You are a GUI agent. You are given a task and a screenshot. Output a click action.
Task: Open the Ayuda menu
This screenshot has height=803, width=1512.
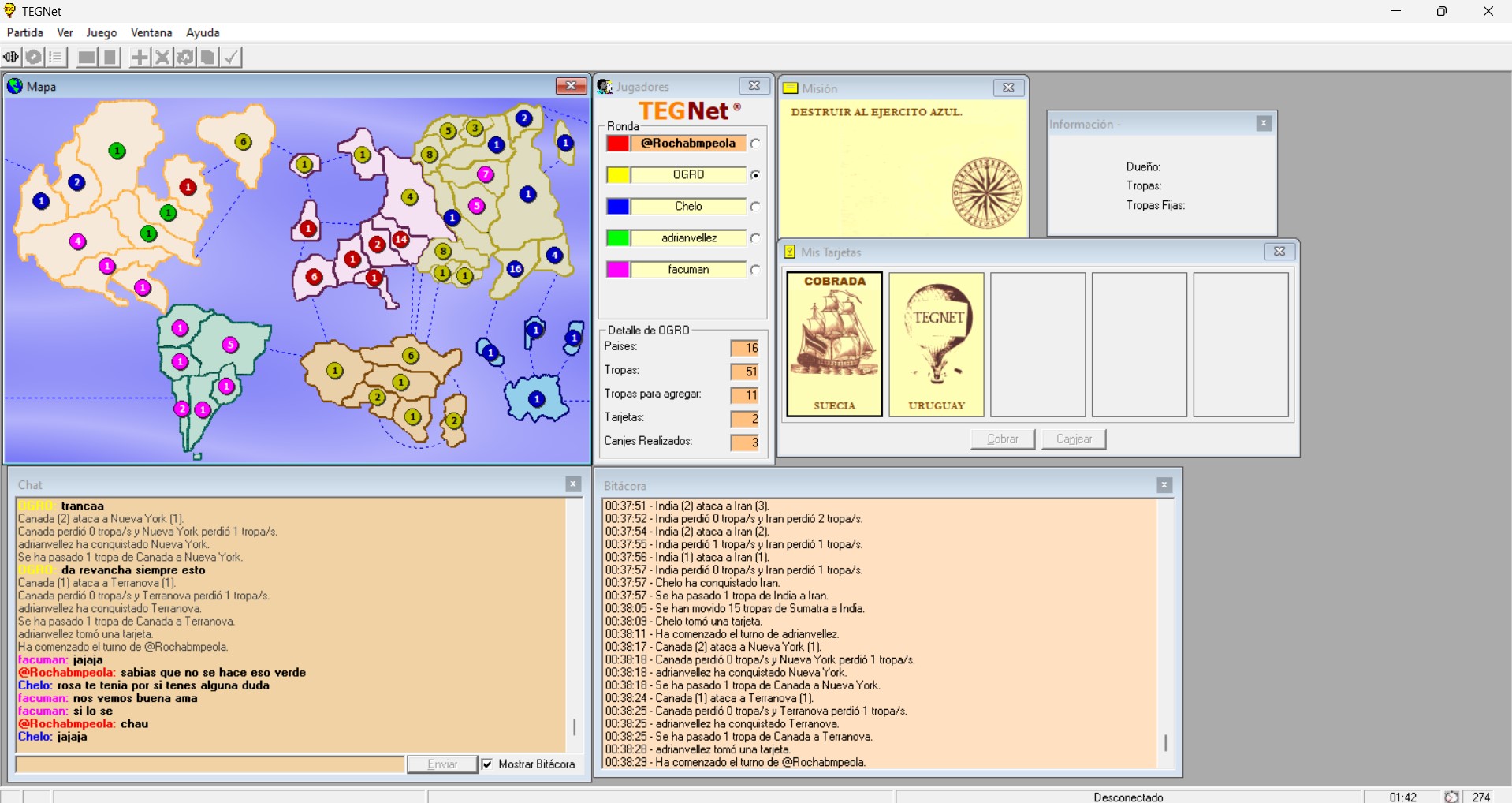[x=203, y=32]
